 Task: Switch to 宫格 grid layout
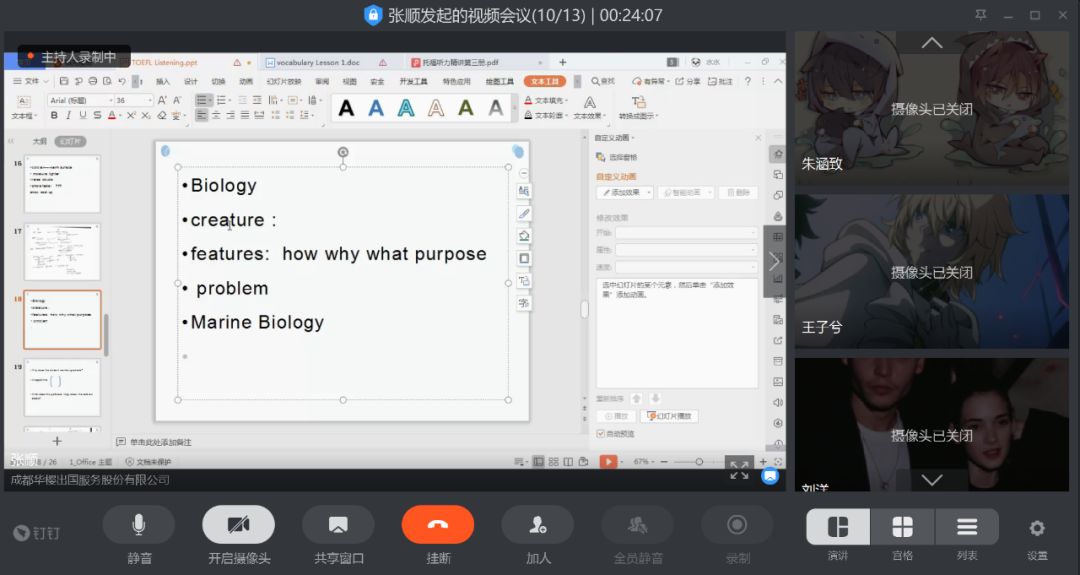902,527
